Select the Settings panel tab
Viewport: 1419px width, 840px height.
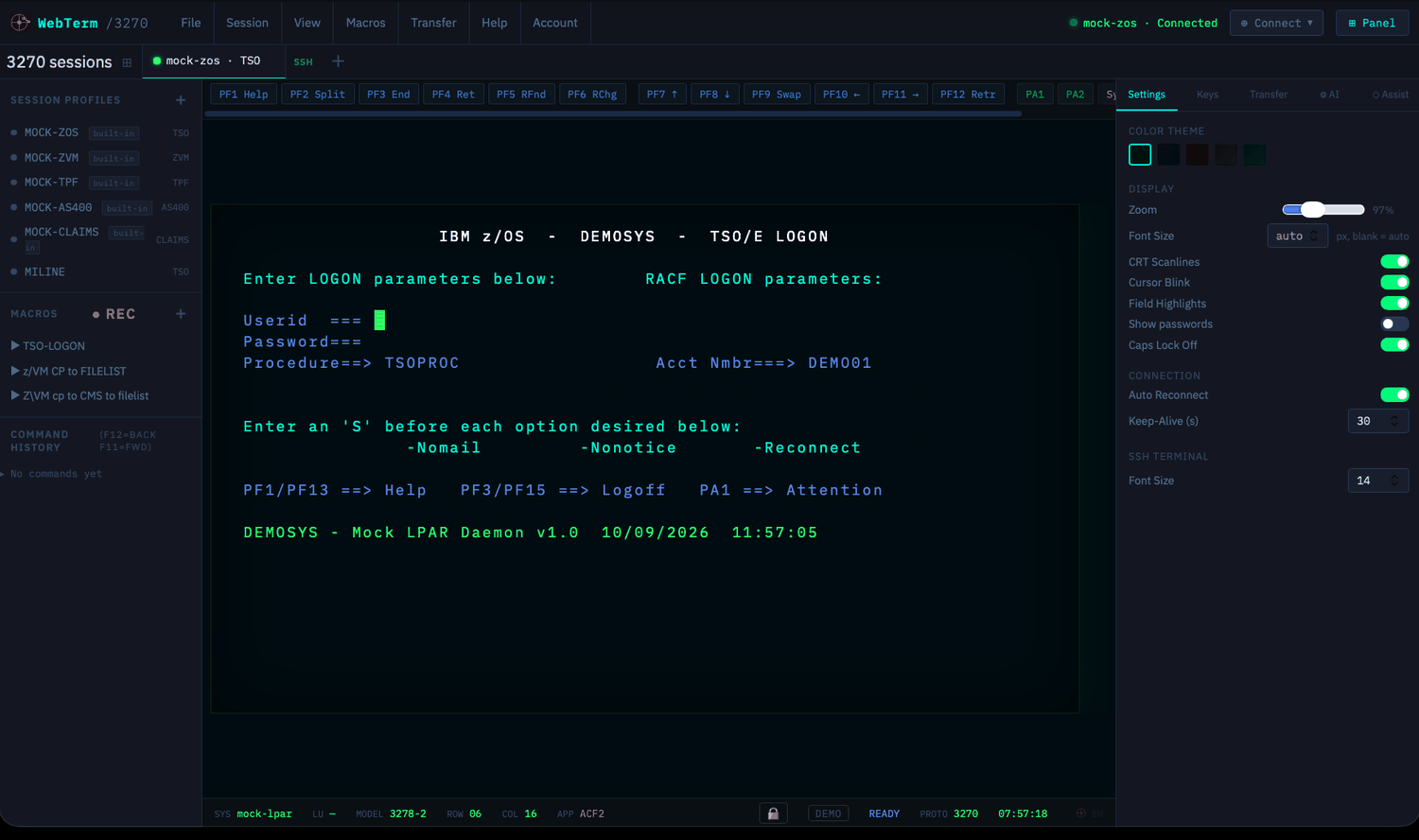(1147, 95)
